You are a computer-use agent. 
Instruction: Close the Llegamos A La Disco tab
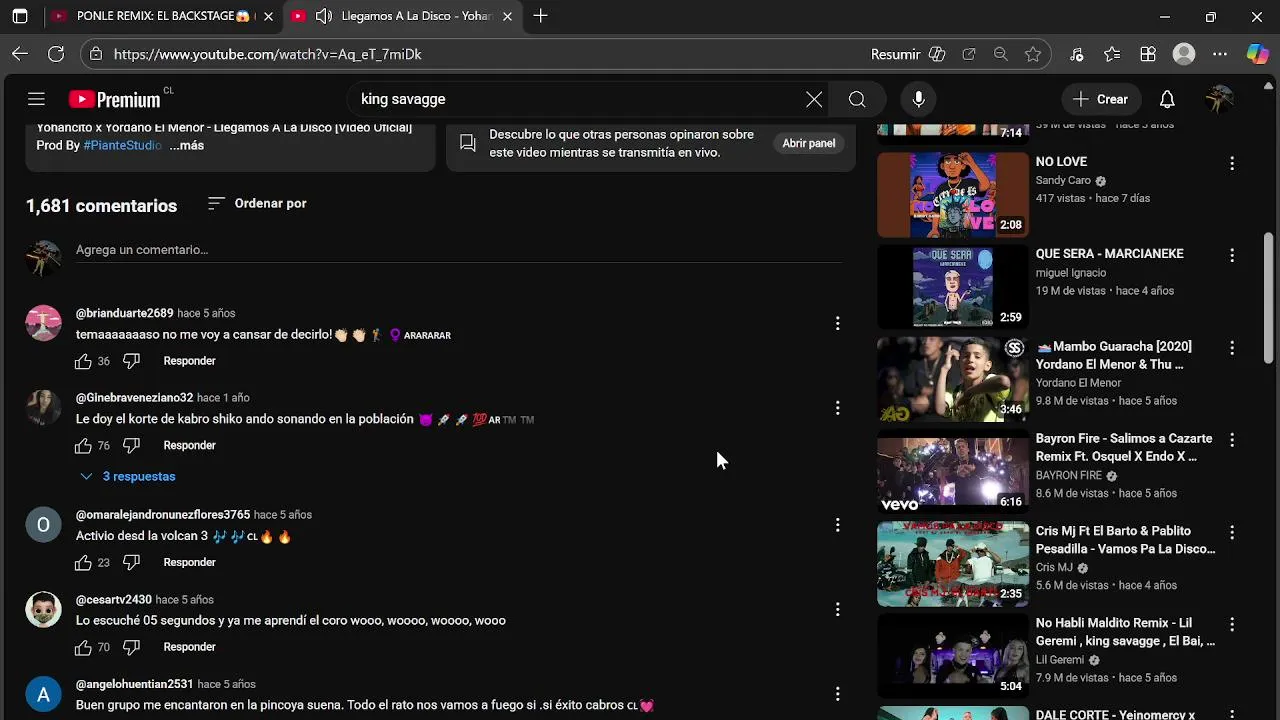coord(507,16)
